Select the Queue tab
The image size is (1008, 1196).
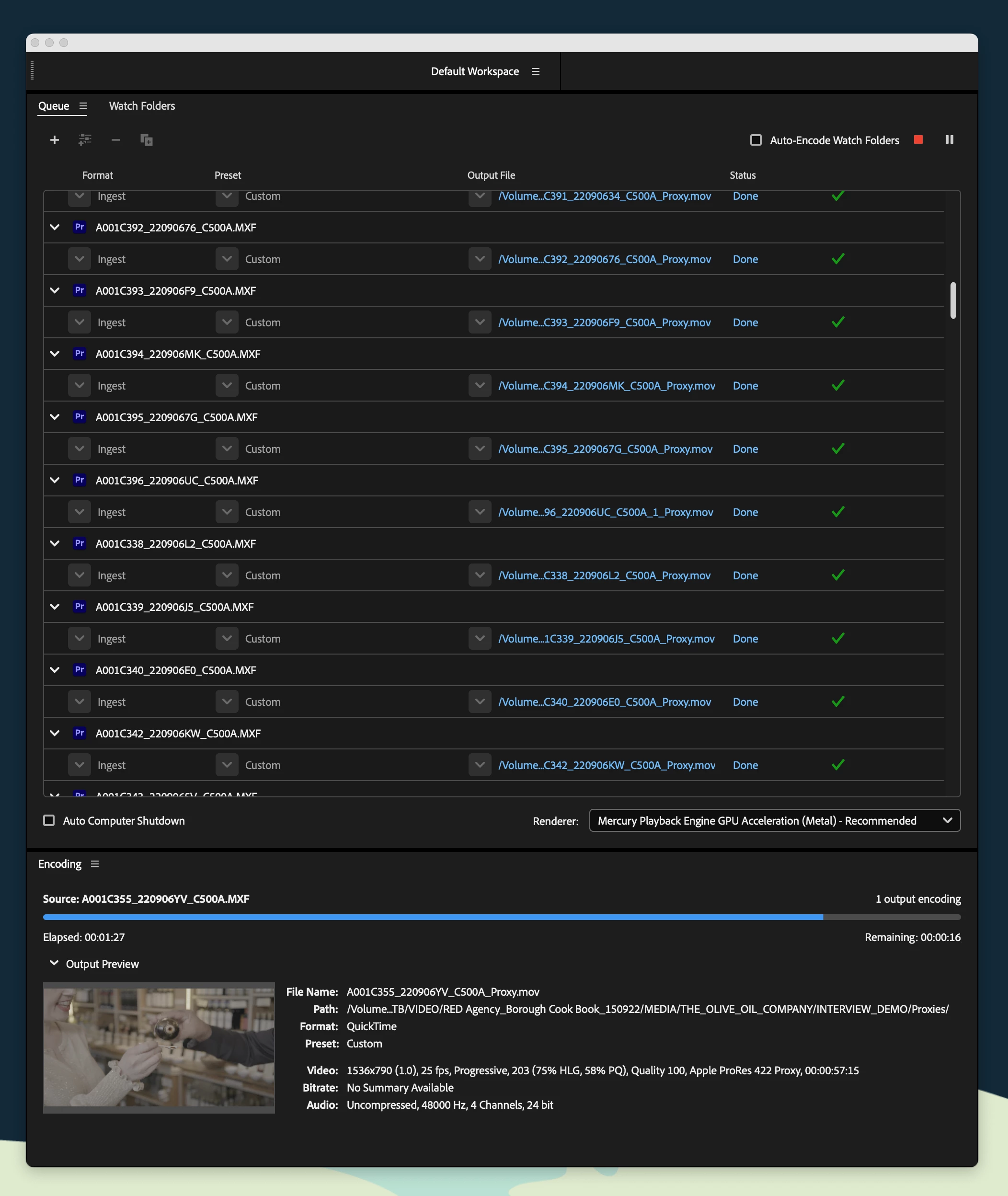coord(54,106)
